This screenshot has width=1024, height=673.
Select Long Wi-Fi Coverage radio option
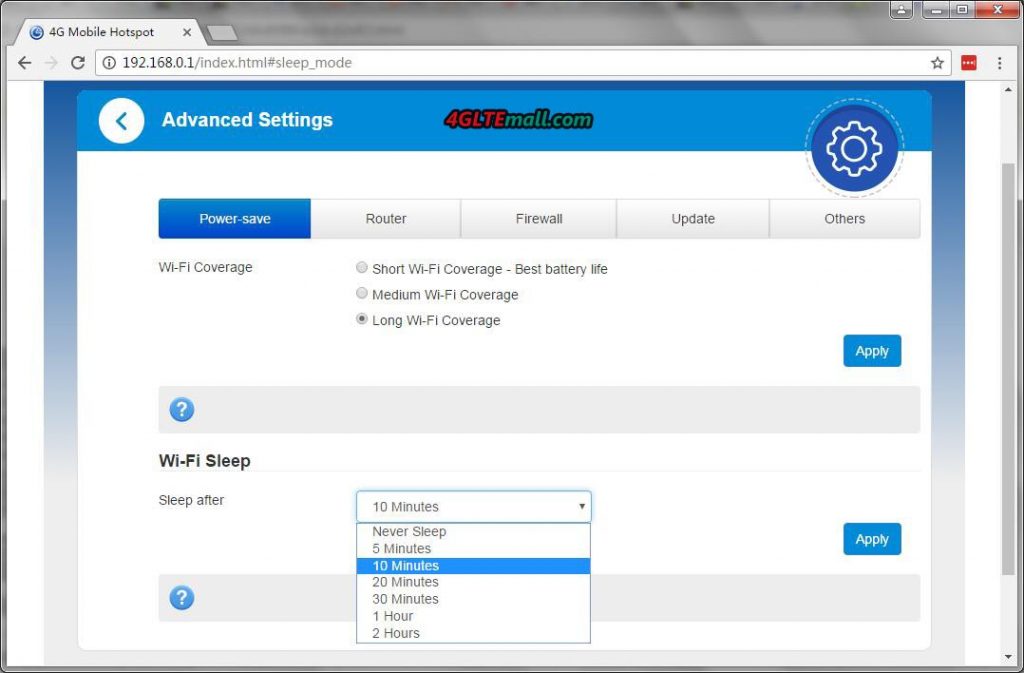[x=362, y=320]
